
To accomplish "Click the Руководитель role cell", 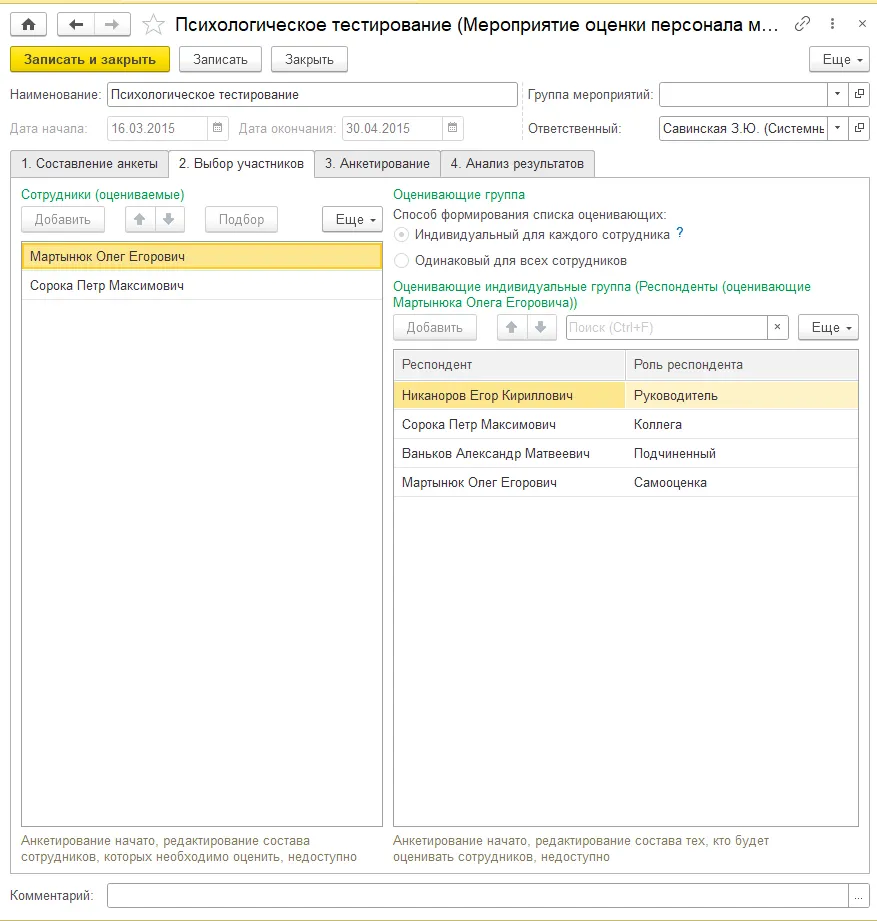I will (x=741, y=395).
